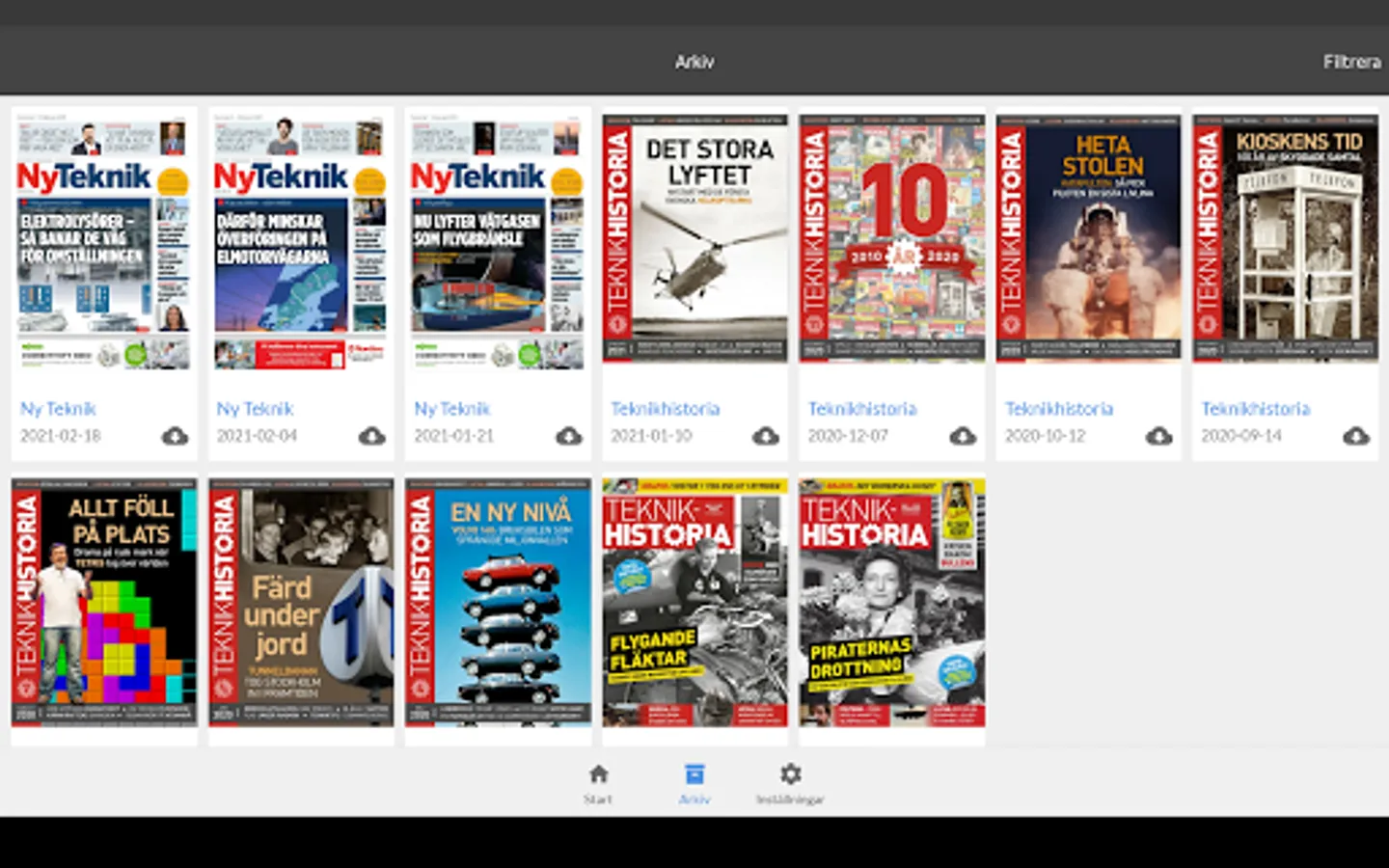Screen dimensions: 1389x868
Task: Download the Teknikhistoria 2021-01-10 issue
Action: [x=766, y=436]
